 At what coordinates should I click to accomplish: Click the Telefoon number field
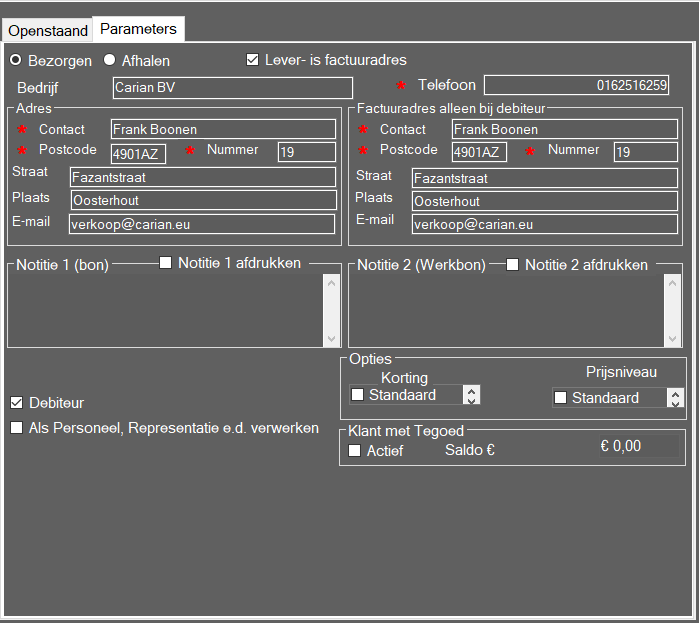(576, 86)
